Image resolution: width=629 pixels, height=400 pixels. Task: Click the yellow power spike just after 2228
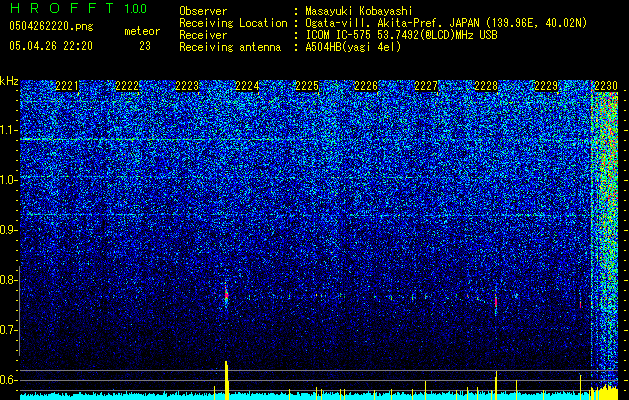(x=496, y=385)
